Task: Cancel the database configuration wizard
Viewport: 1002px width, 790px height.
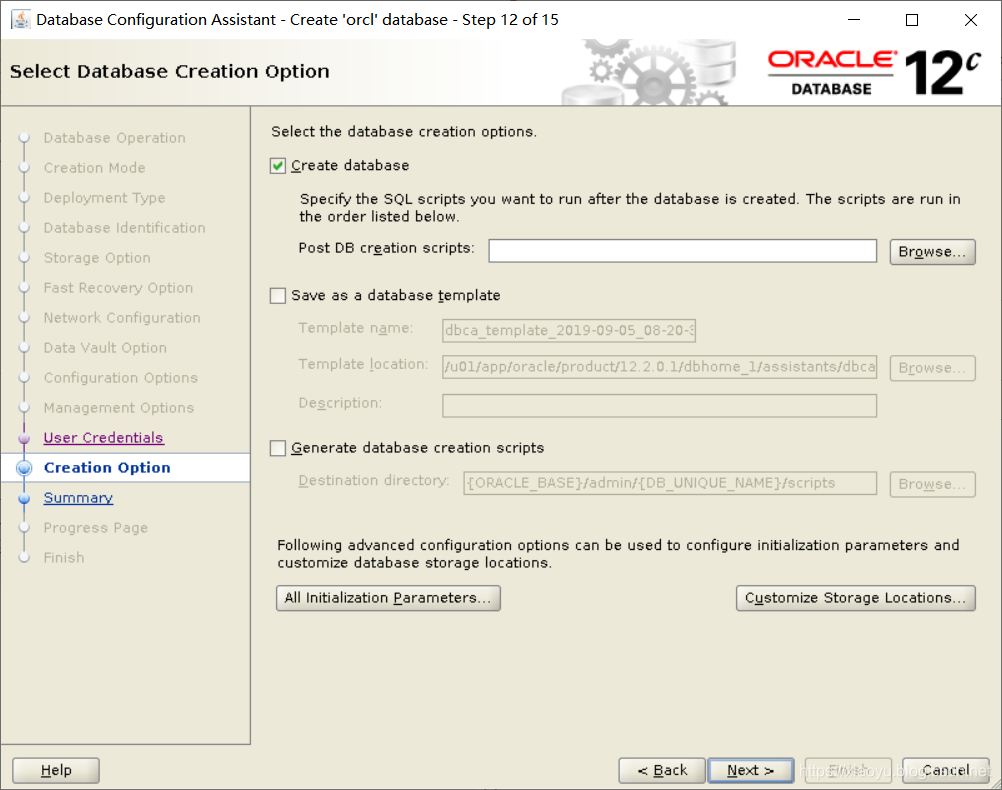Action: (946, 770)
